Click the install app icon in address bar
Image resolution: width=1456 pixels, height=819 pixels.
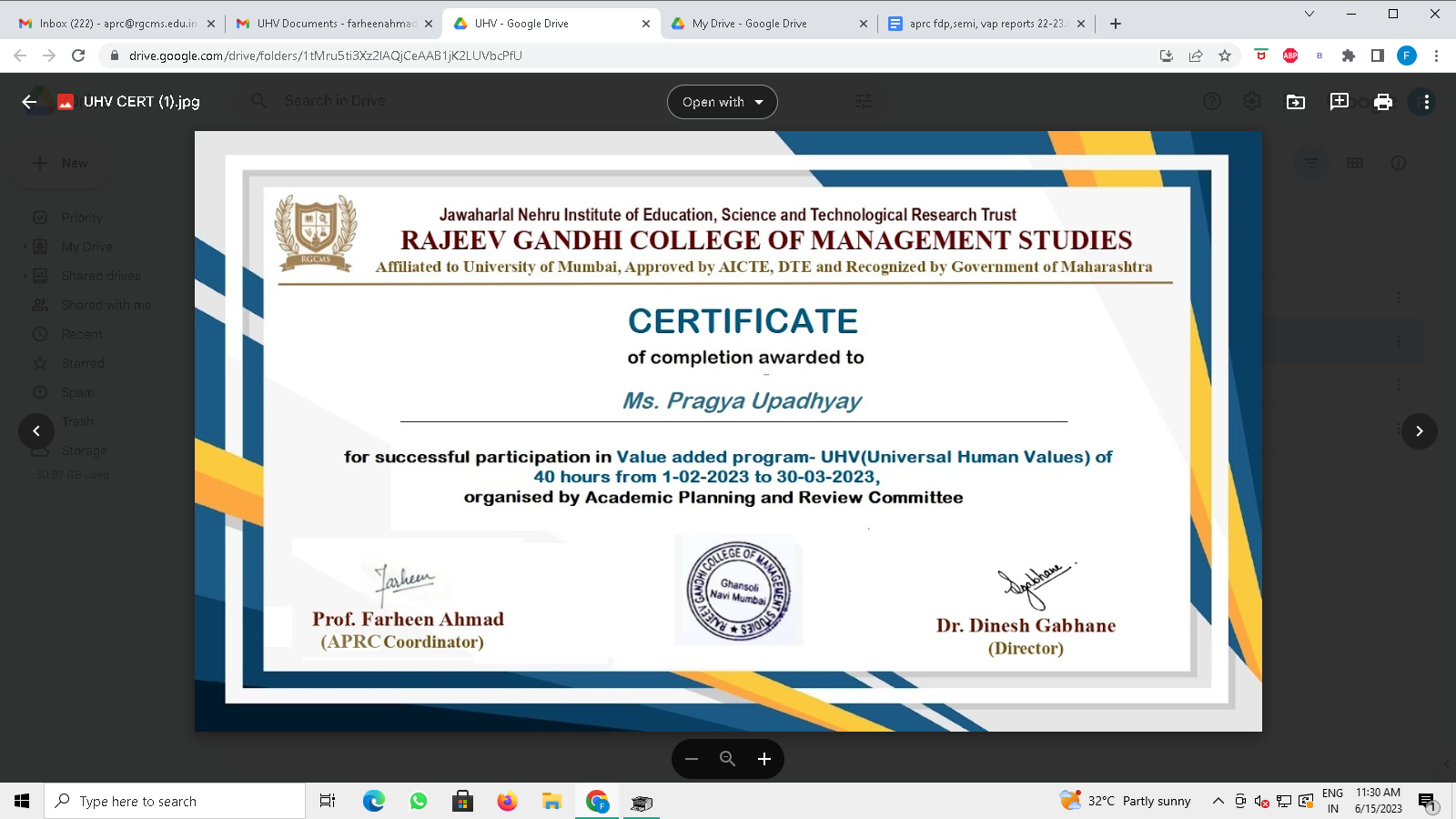click(1167, 56)
